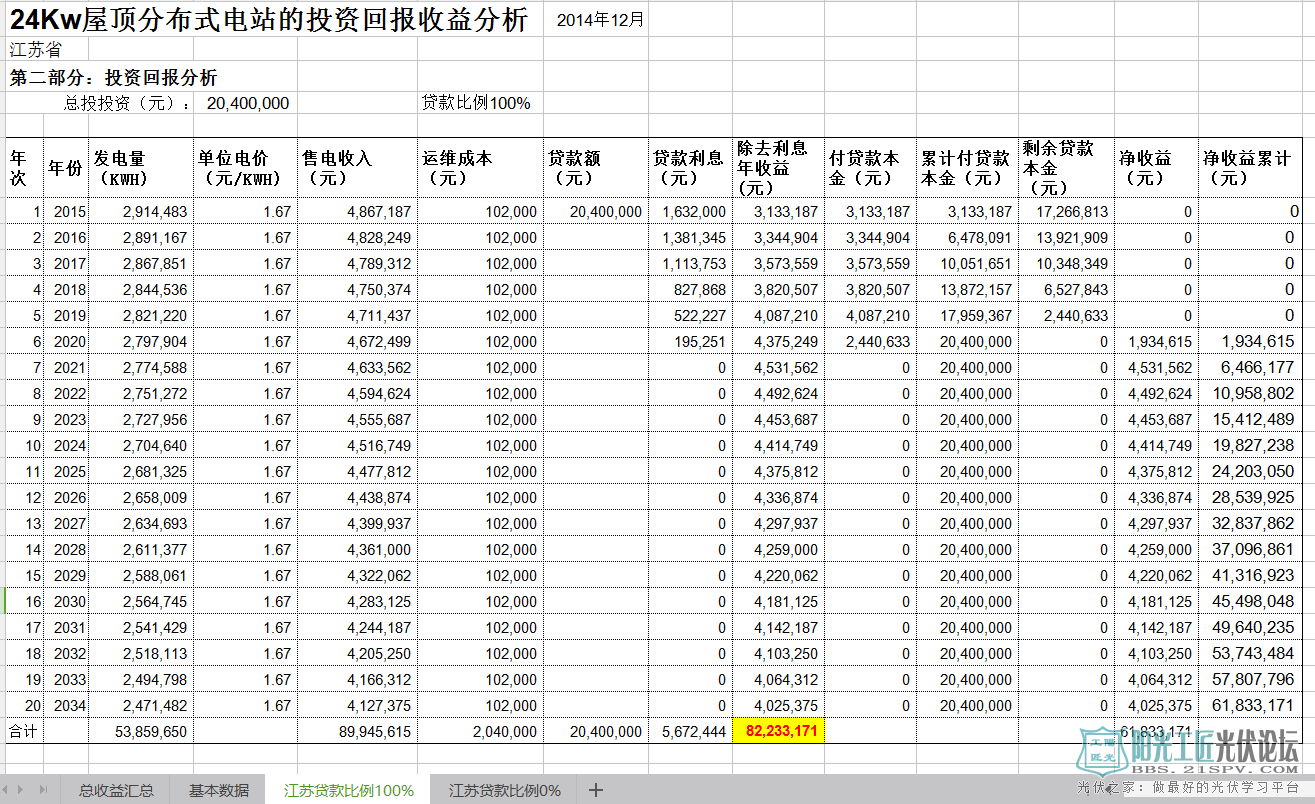
Task: Select the 2016 loan interest 1,381,345
Action: tap(690, 238)
